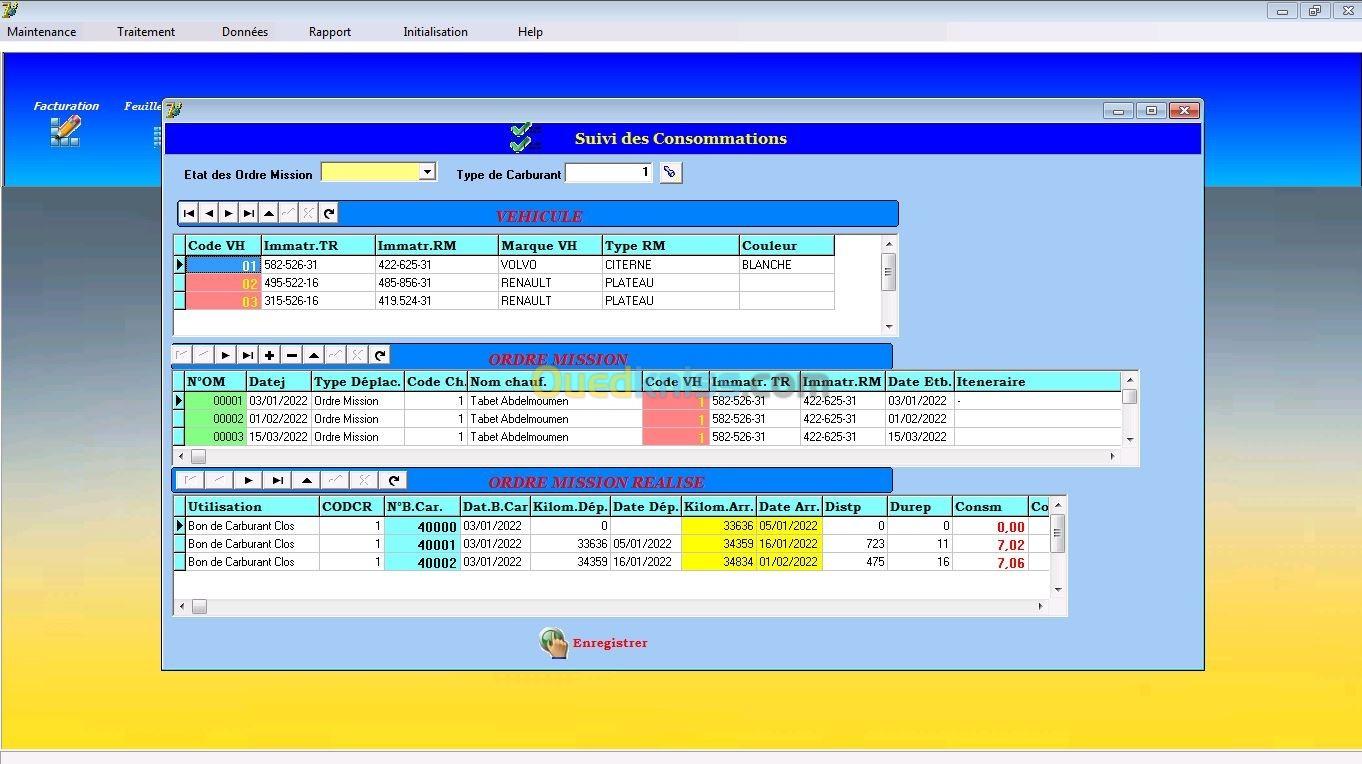
Task: Click the VOLVO cell in the VEHICULE table
Action: coord(550,265)
